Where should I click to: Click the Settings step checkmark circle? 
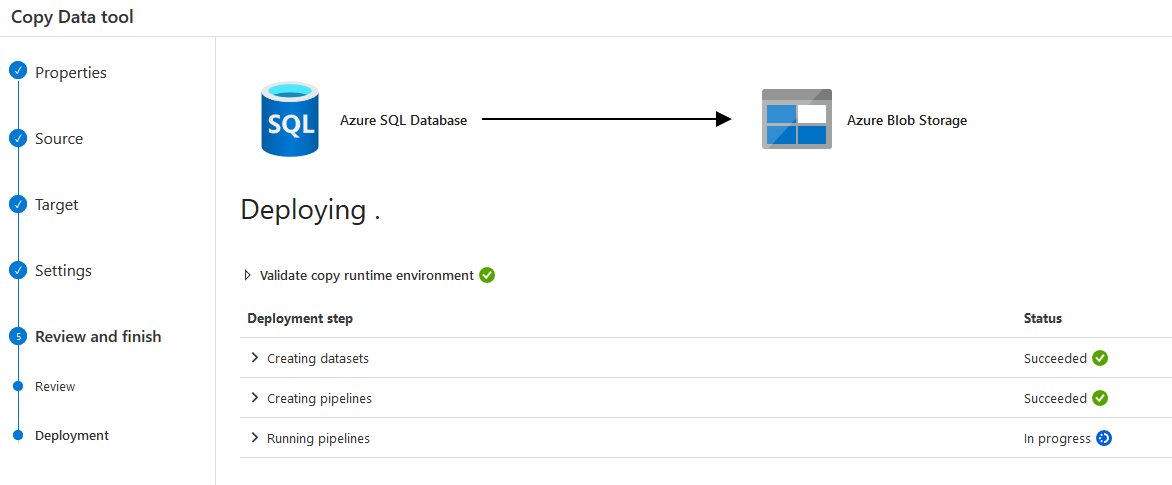click(17, 270)
